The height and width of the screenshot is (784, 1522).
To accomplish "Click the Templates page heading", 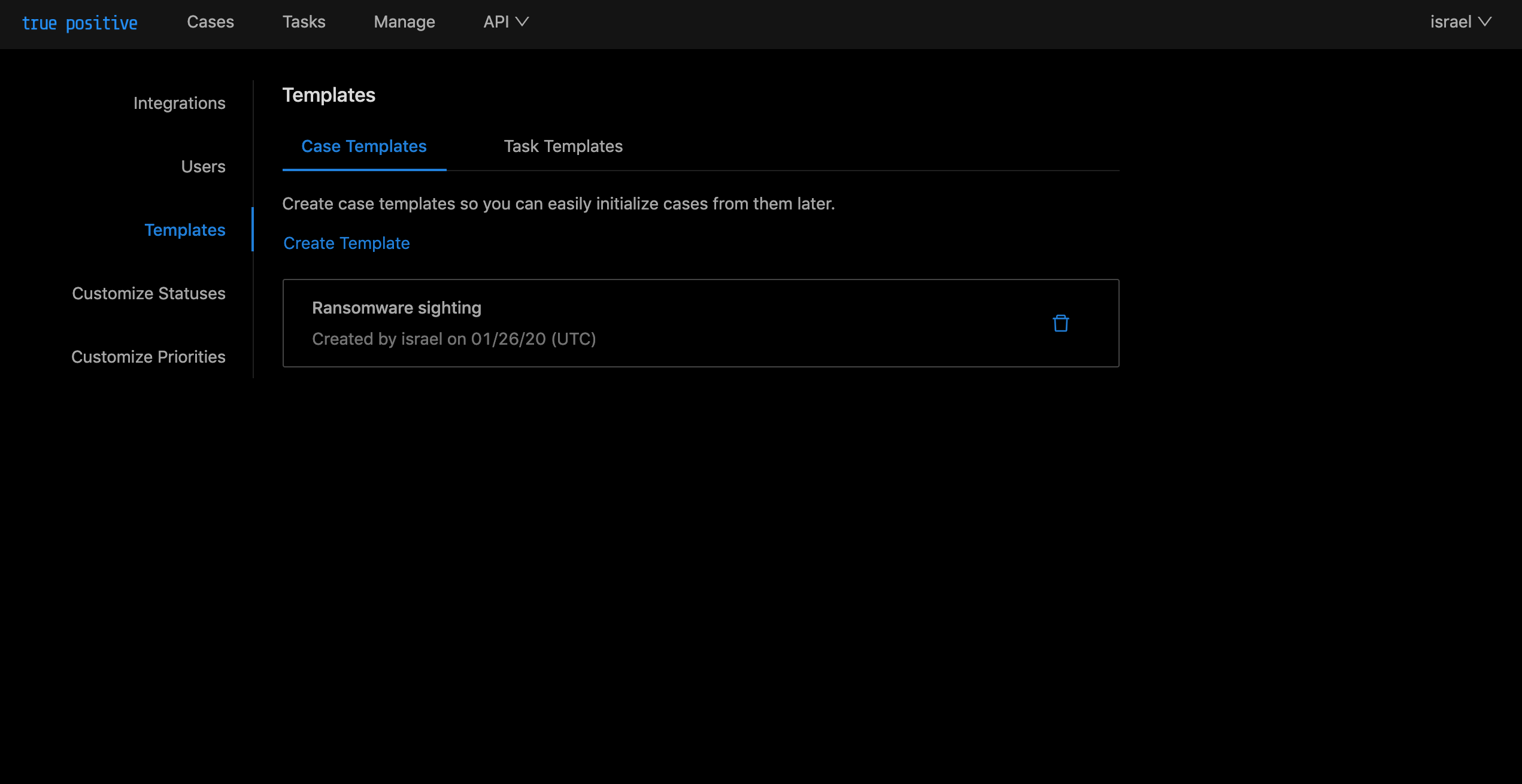I will click(x=329, y=95).
